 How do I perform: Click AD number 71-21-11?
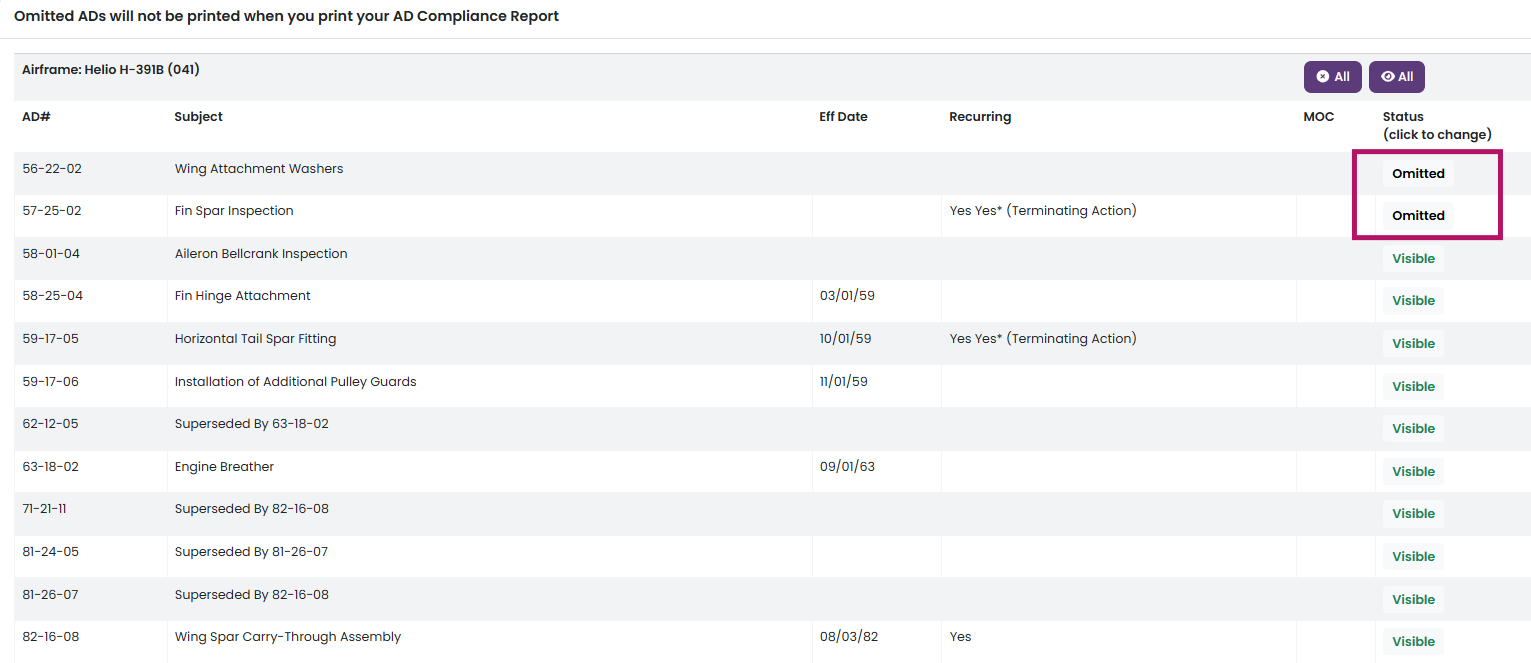(44, 509)
